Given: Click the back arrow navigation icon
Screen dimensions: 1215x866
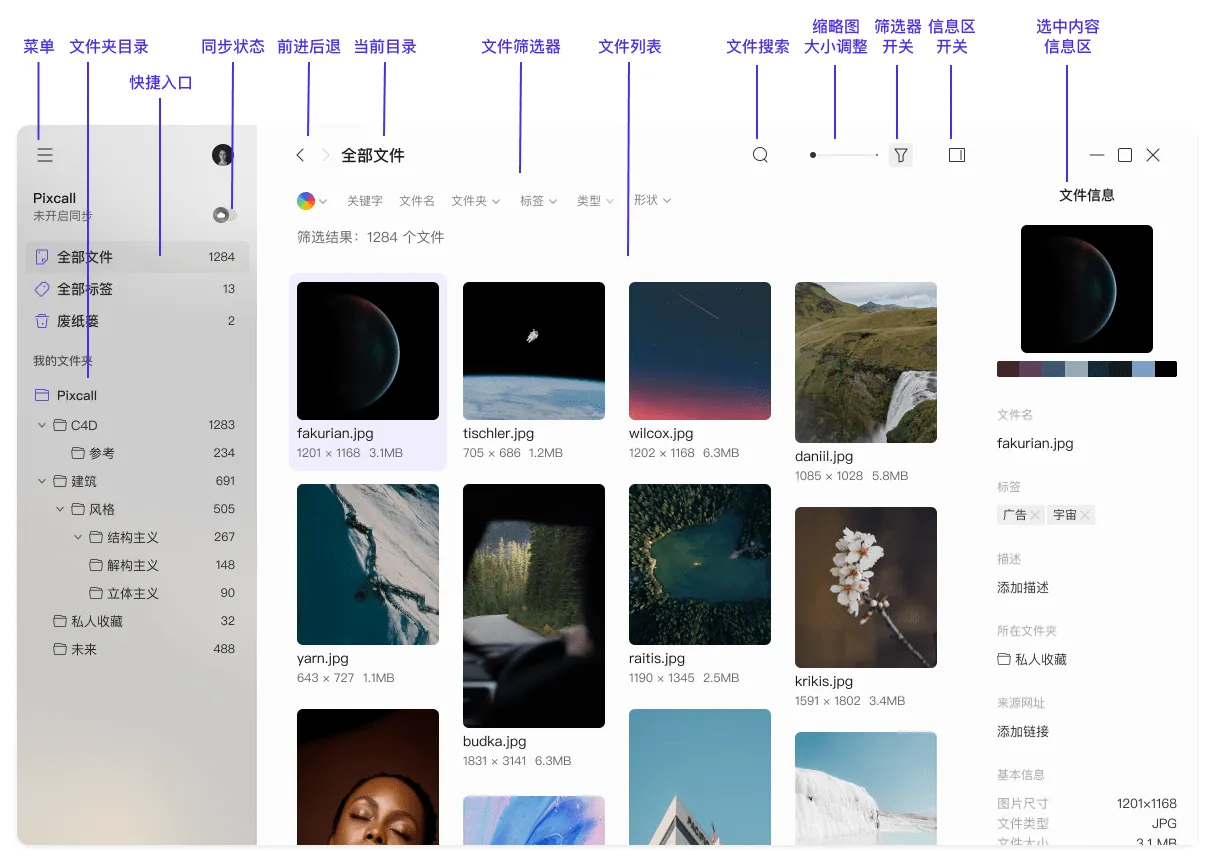Looking at the screenshot, I should pyautogui.click(x=300, y=155).
